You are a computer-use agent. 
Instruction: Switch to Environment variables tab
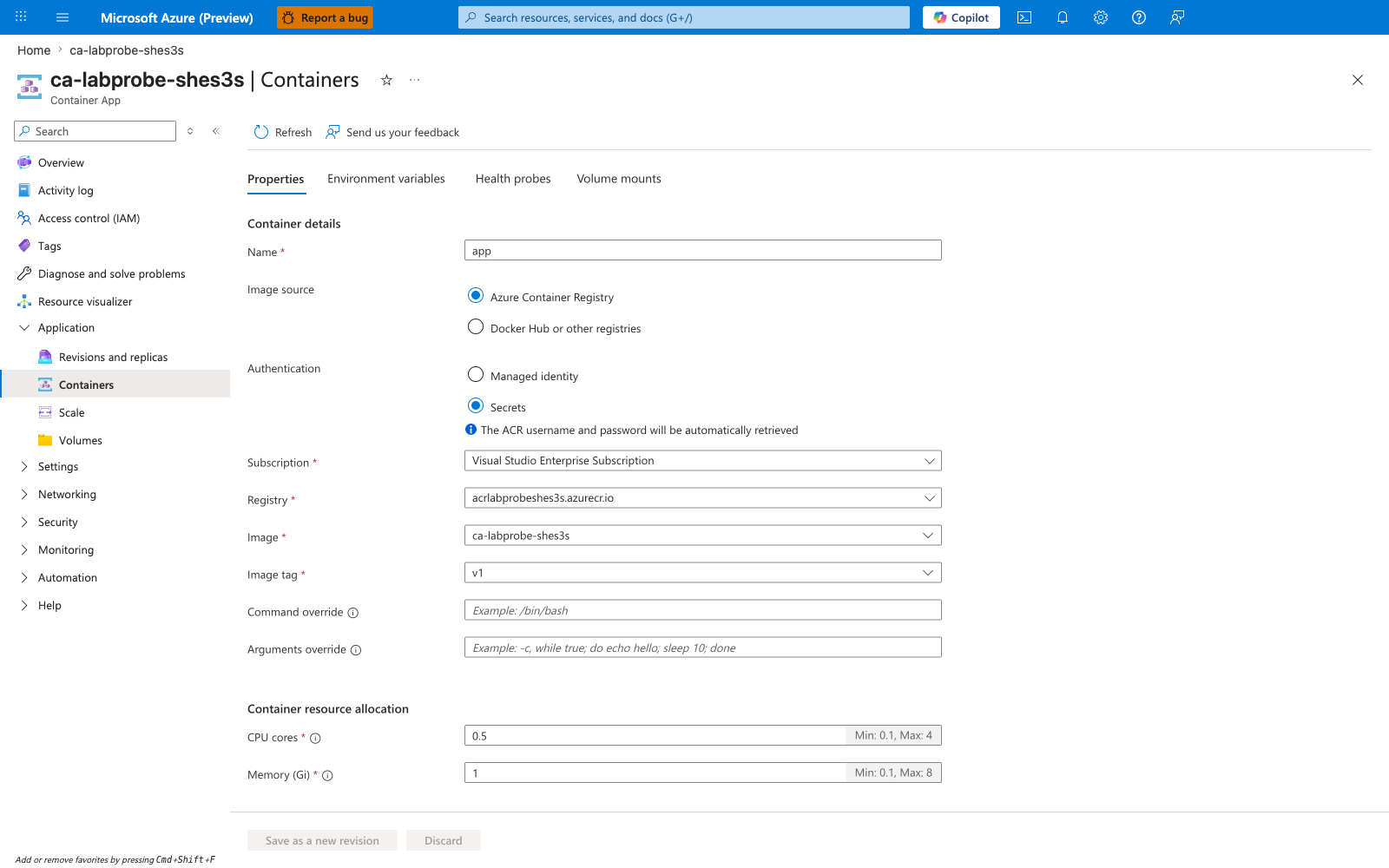386,179
